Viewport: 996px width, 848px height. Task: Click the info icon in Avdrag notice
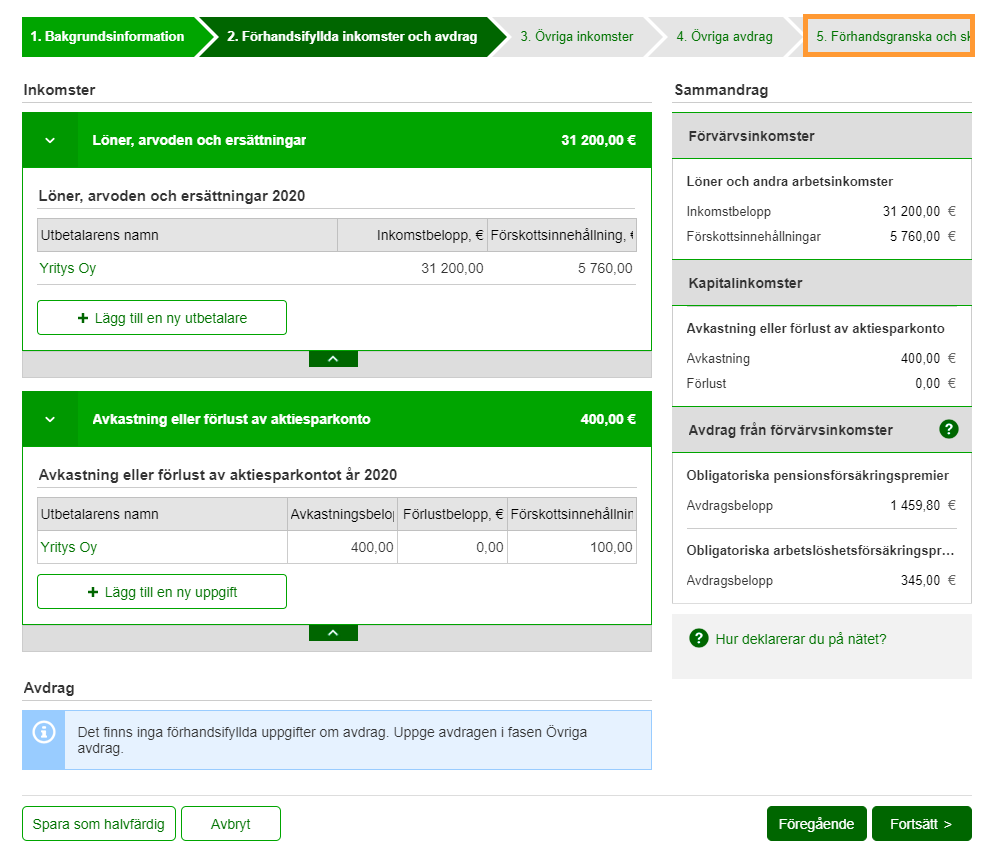tap(44, 732)
